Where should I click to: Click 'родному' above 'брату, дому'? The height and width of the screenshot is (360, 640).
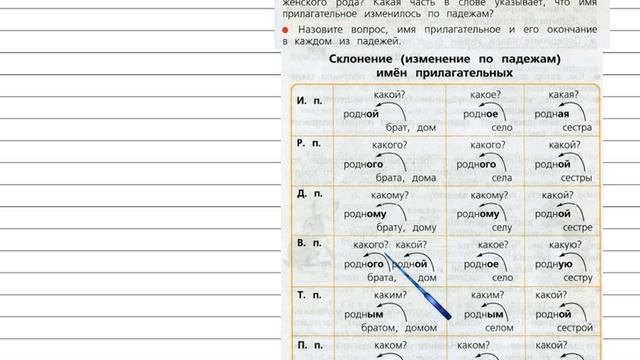(364, 214)
